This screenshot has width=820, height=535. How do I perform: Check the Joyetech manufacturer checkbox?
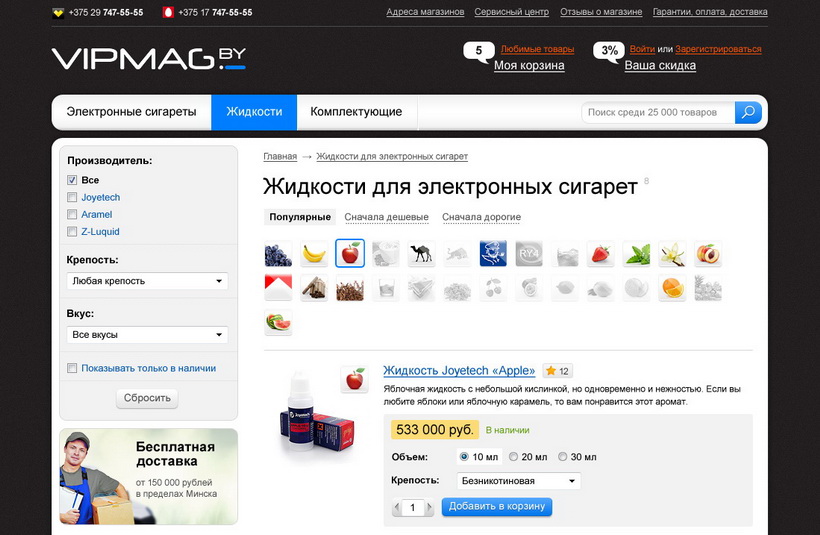72,197
